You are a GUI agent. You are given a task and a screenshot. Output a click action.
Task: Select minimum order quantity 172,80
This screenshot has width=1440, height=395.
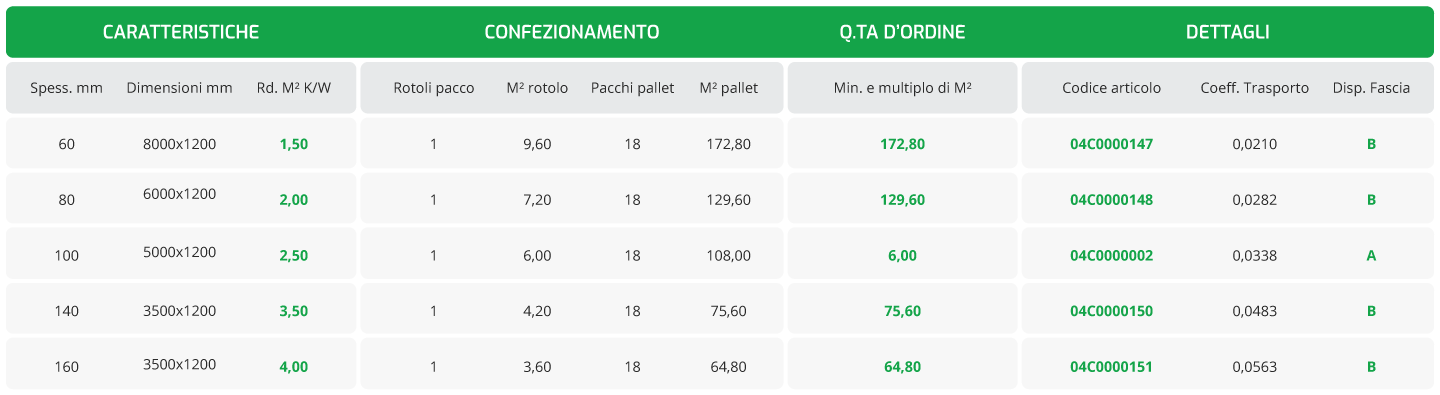[x=902, y=144]
